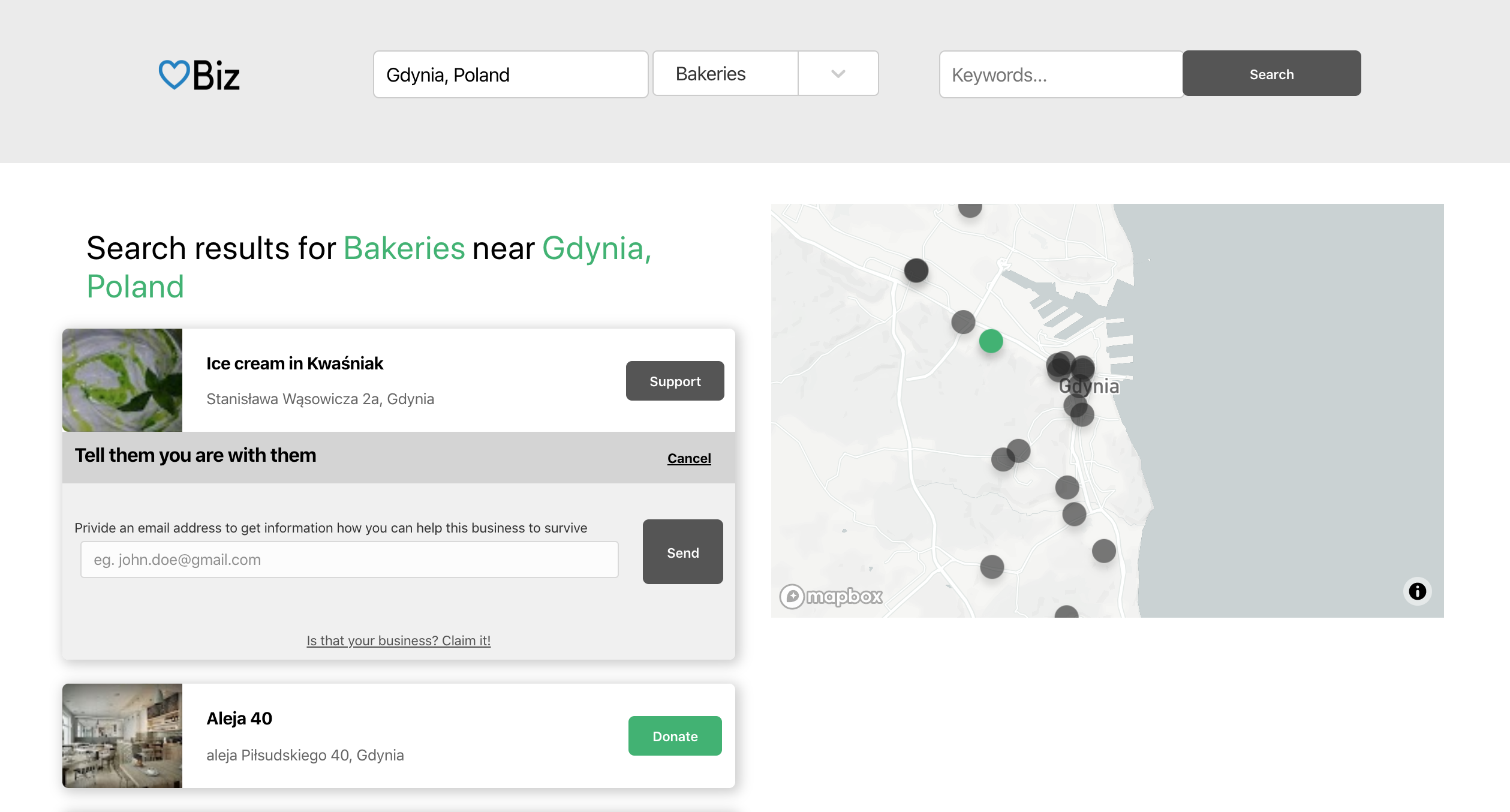Open the Aleja 40 restaurant thumbnail
This screenshot has width=1510, height=812.
click(122, 736)
